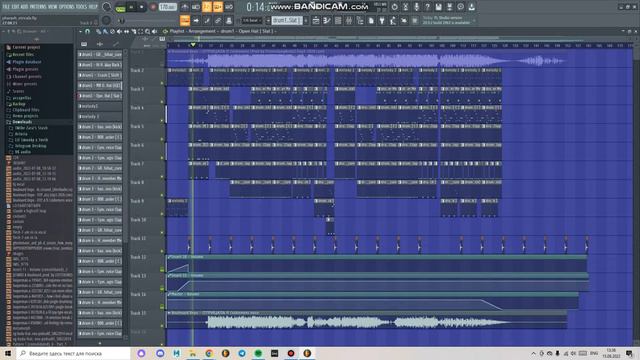The image size is (640, 360).
Task: Click the View playlist toolbar icon
Action: click(316, 20)
